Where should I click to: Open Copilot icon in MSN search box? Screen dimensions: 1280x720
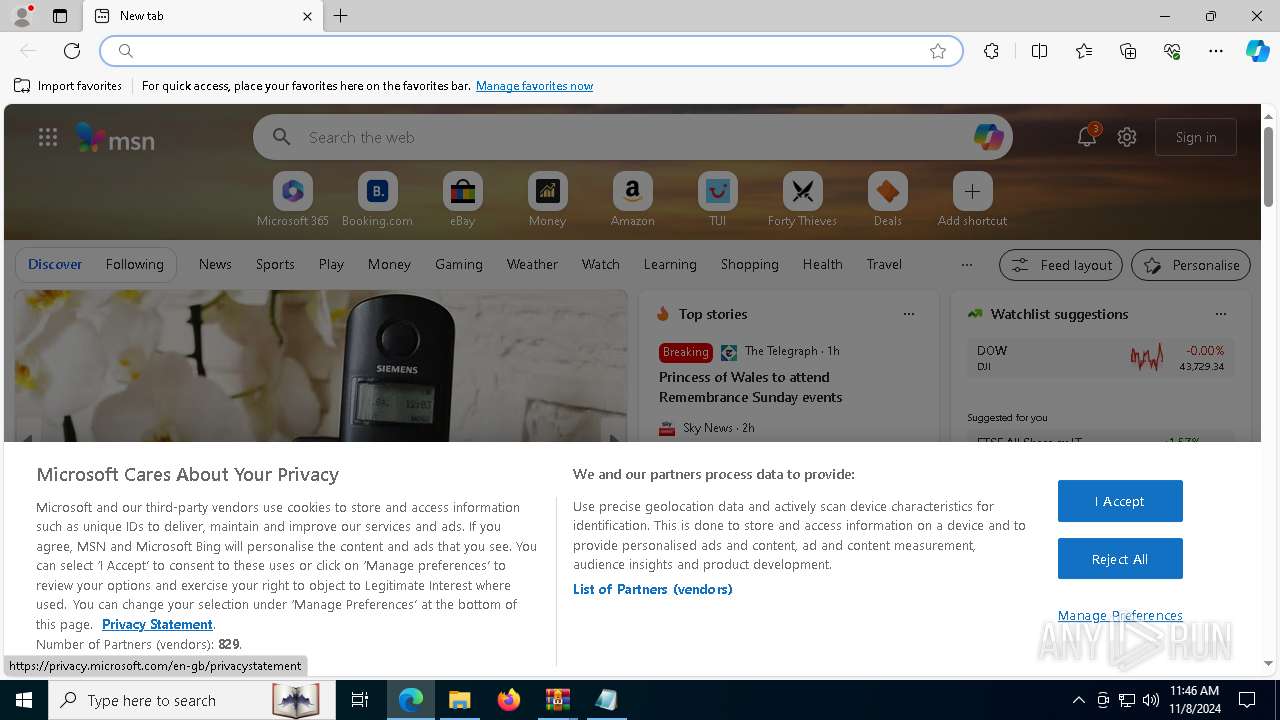[x=988, y=137]
